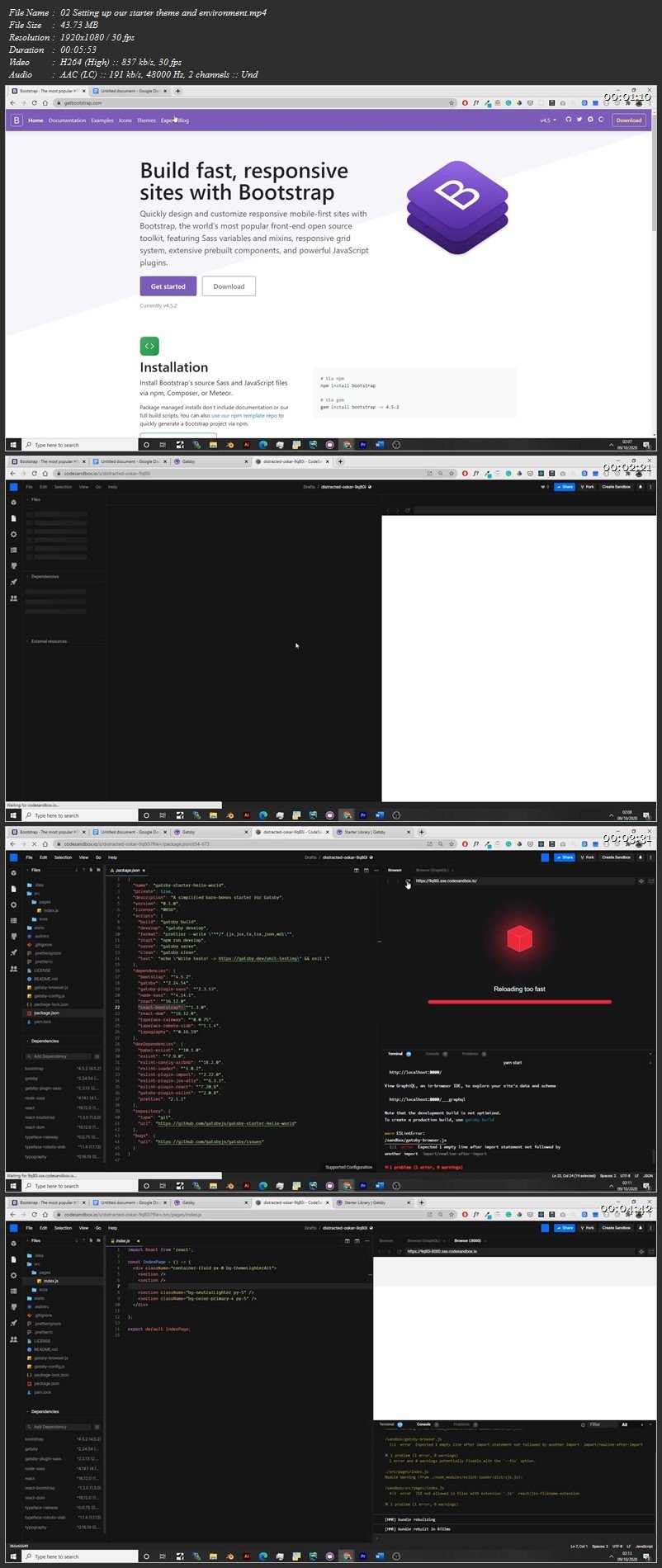Open Configuration gear icon in index.js frame
Image resolution: width=662 pixels, height=1568 pixels.
click(x=13, y=1275)
